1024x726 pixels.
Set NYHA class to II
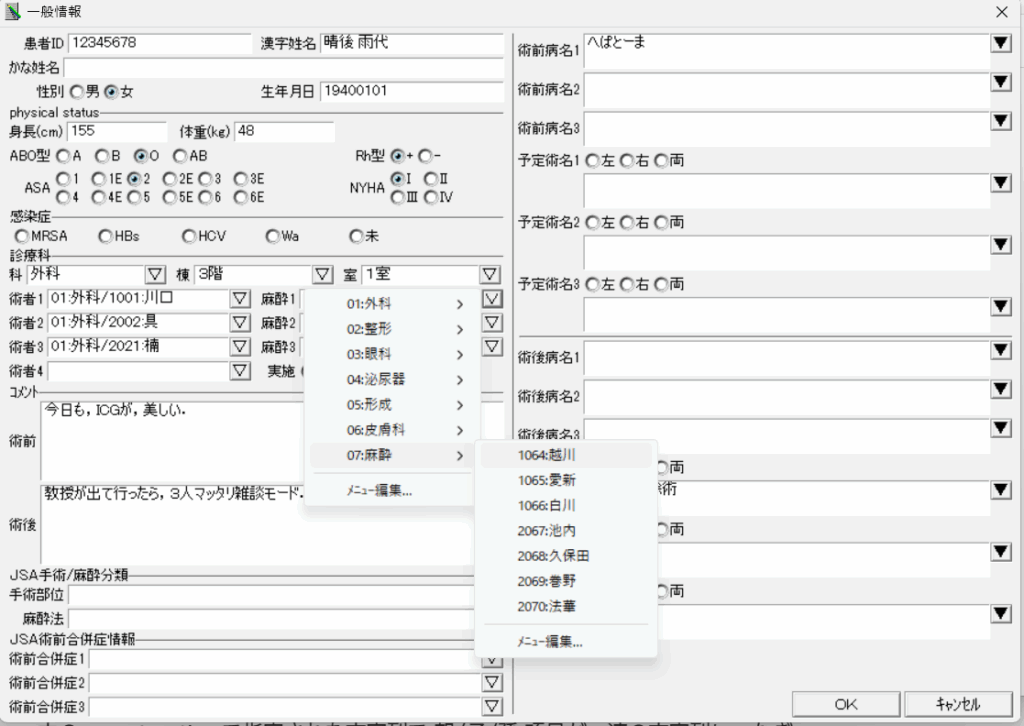coord(430,179)
